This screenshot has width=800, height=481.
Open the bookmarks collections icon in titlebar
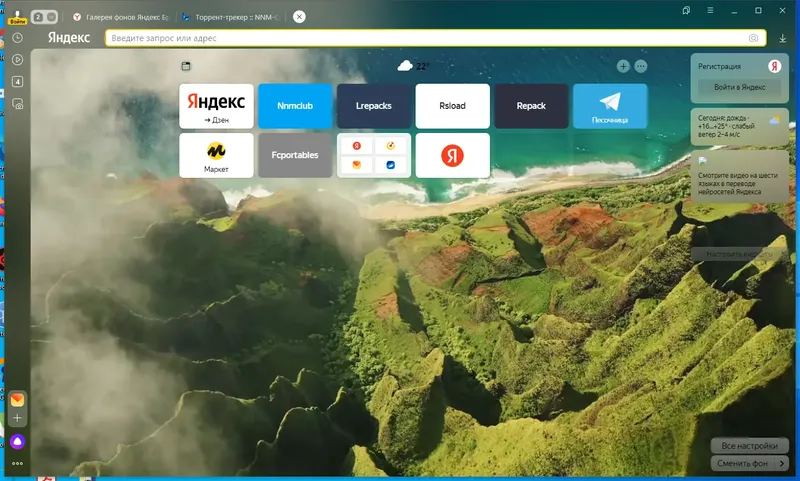pyautogui.click(x=686, y=10)
